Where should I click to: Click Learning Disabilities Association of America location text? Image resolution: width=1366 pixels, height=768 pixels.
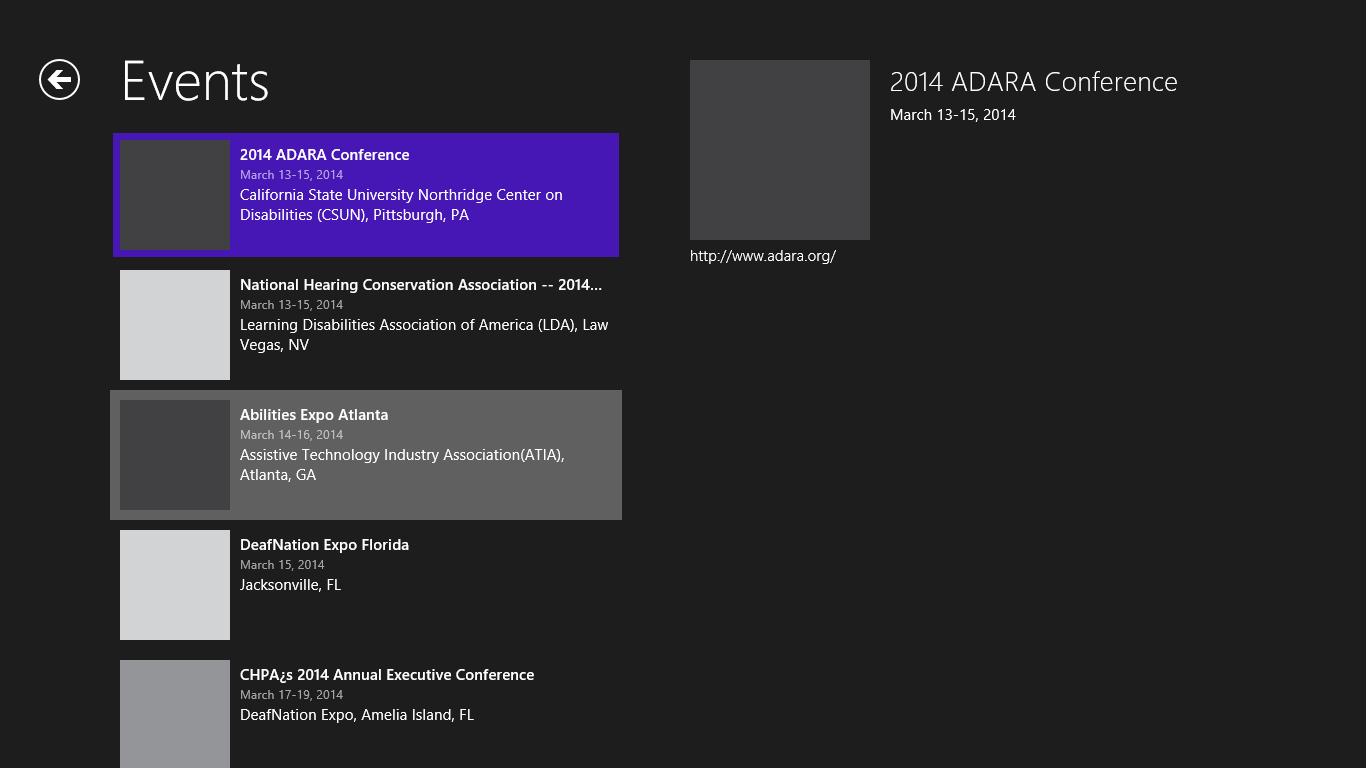pyautogui.click(x=424, y=335)
